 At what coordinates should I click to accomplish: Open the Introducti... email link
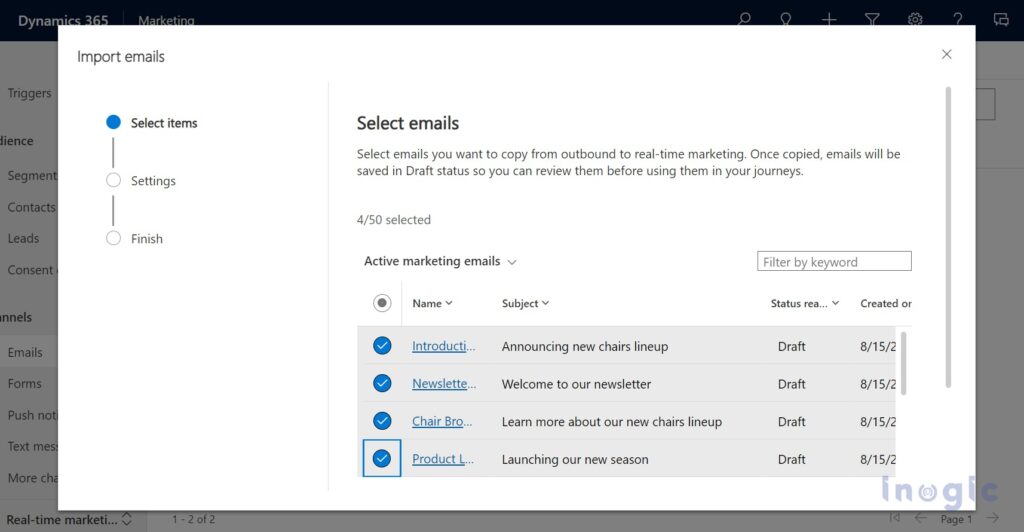pyautogui.click(x=443, y=346)
